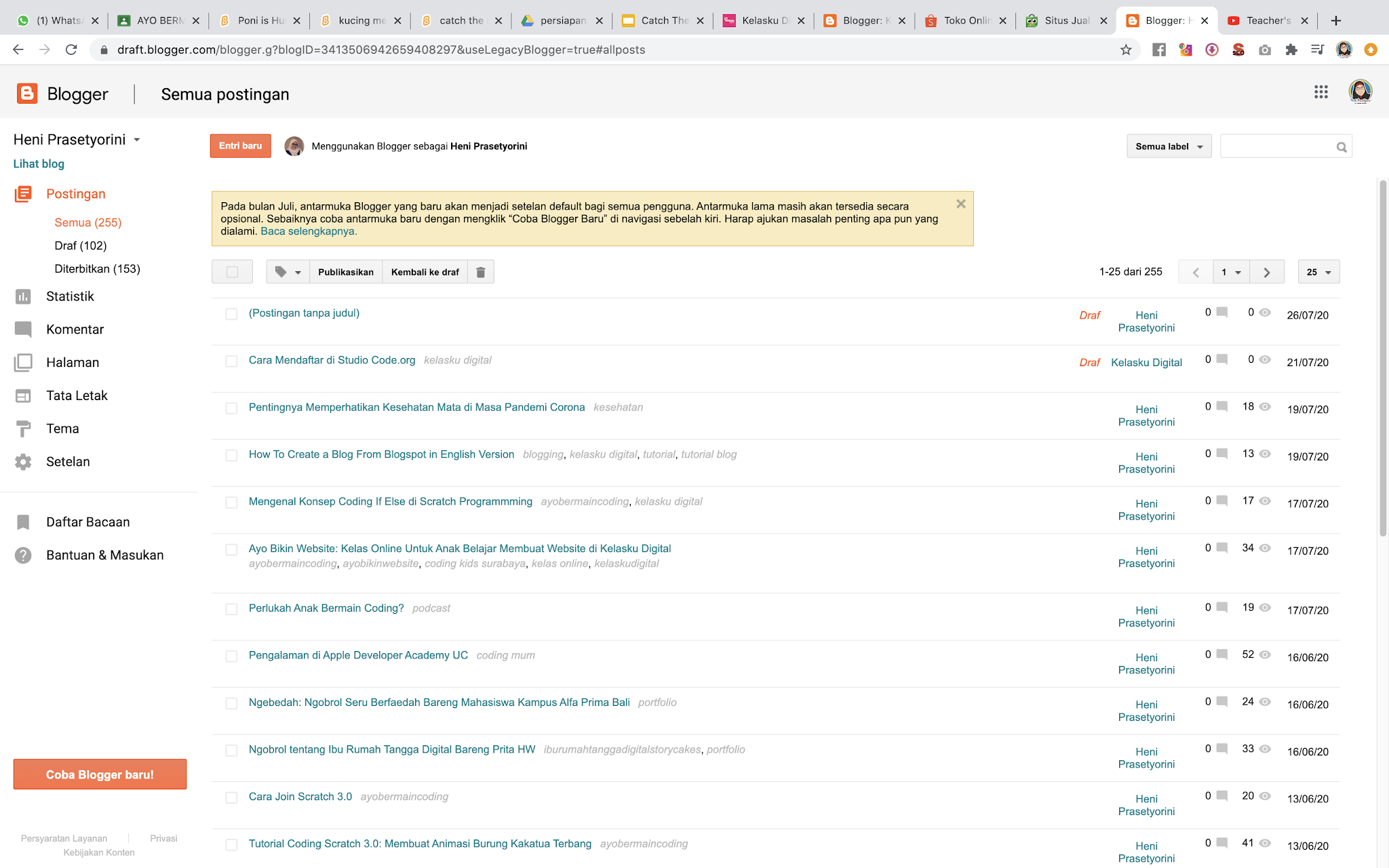Viewport: 1389px width, 868px height.
Task: Open the Google apps grid icon
Action: click(x=1320, y=92)
